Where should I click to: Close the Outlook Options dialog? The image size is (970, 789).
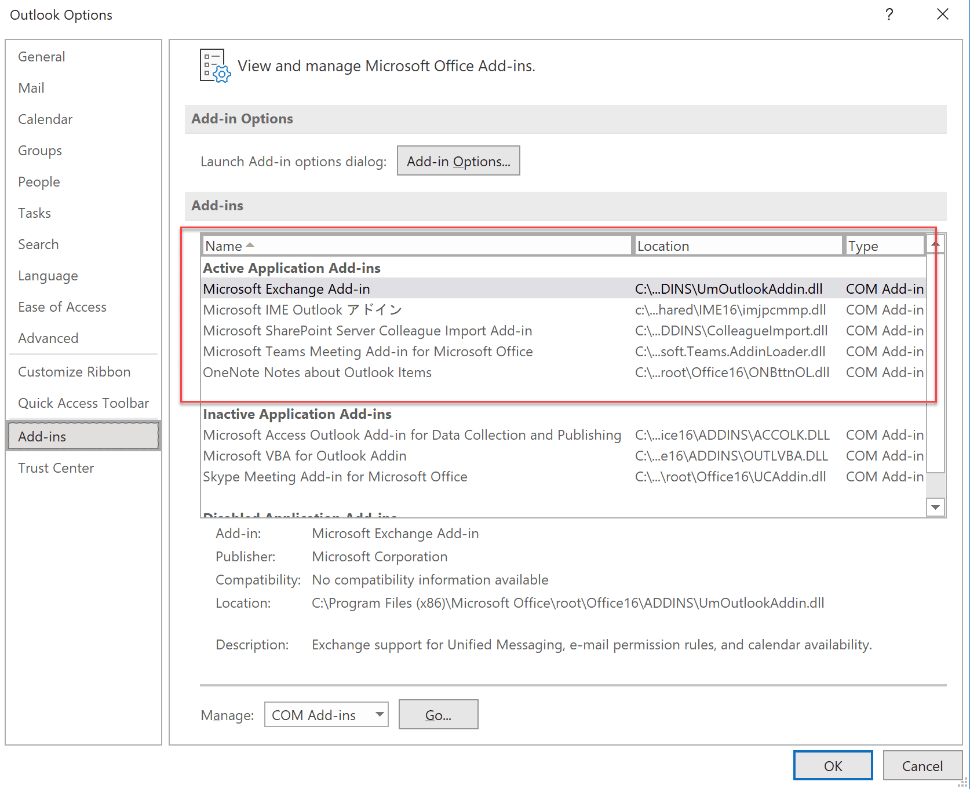pyautogui.click(x=942, y=14)
